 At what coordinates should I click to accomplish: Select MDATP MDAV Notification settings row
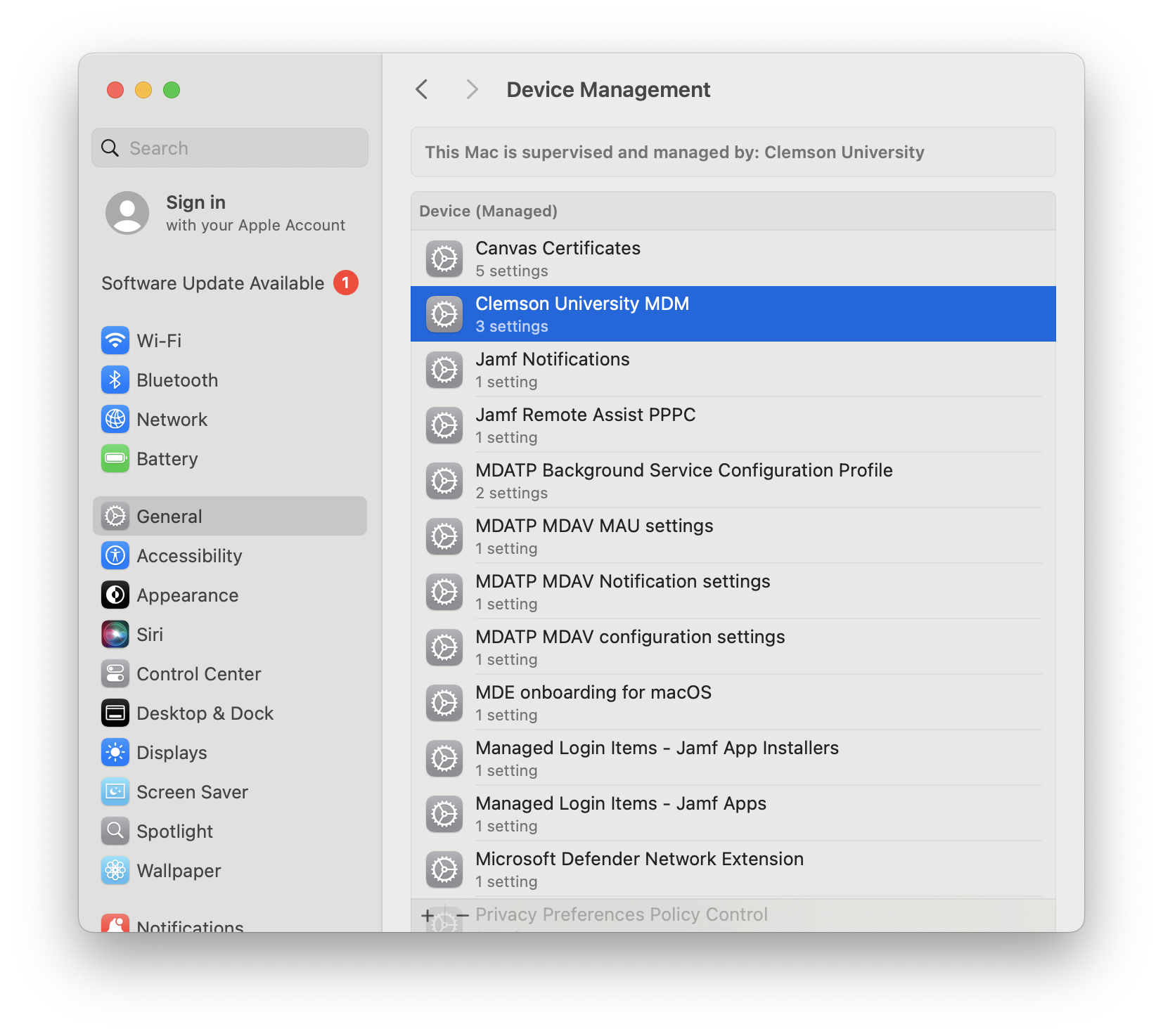click(733, 592)
